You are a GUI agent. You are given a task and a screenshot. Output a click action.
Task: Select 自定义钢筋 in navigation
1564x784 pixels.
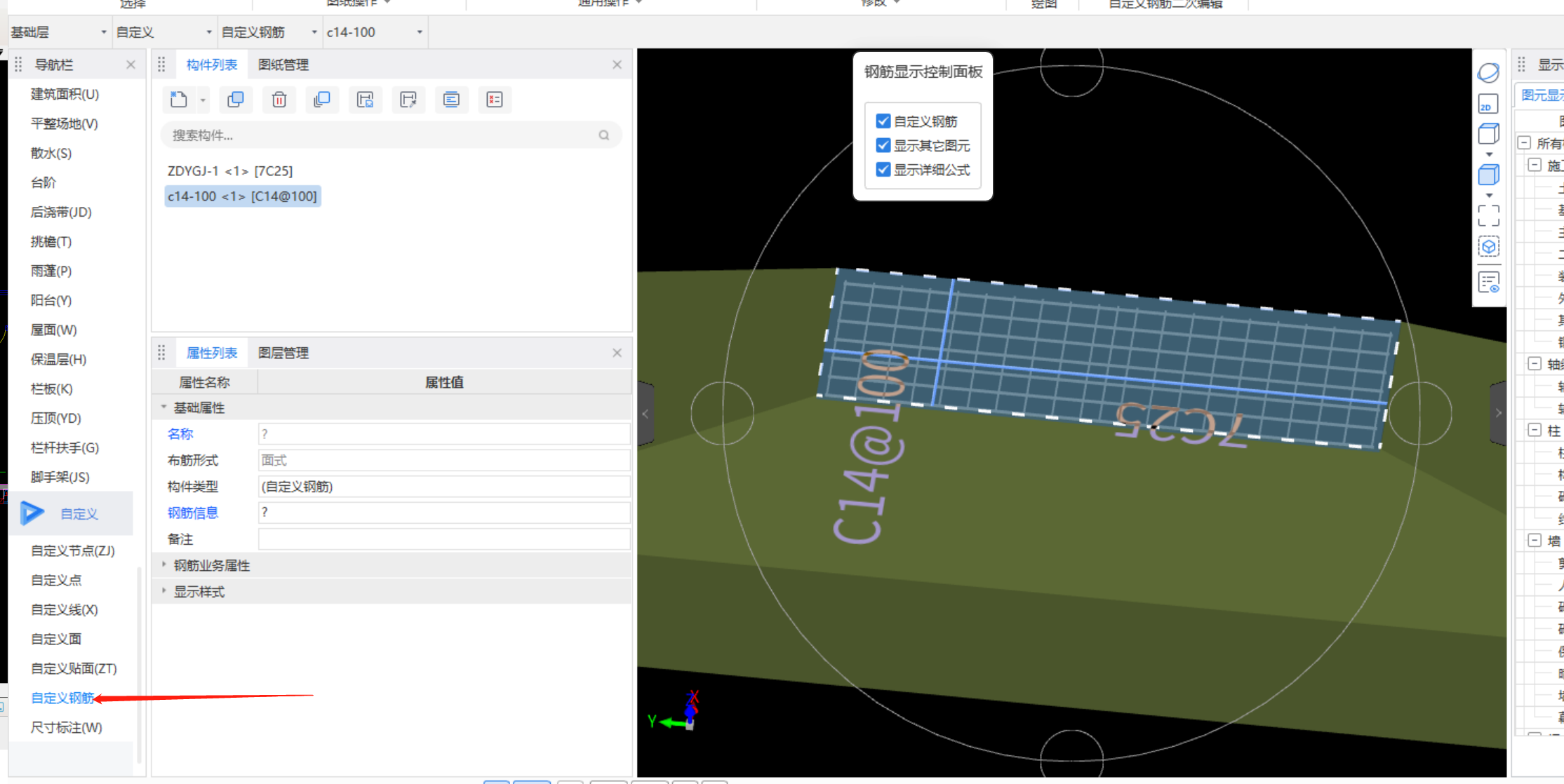pyautogui.click(x=62, y=698)
